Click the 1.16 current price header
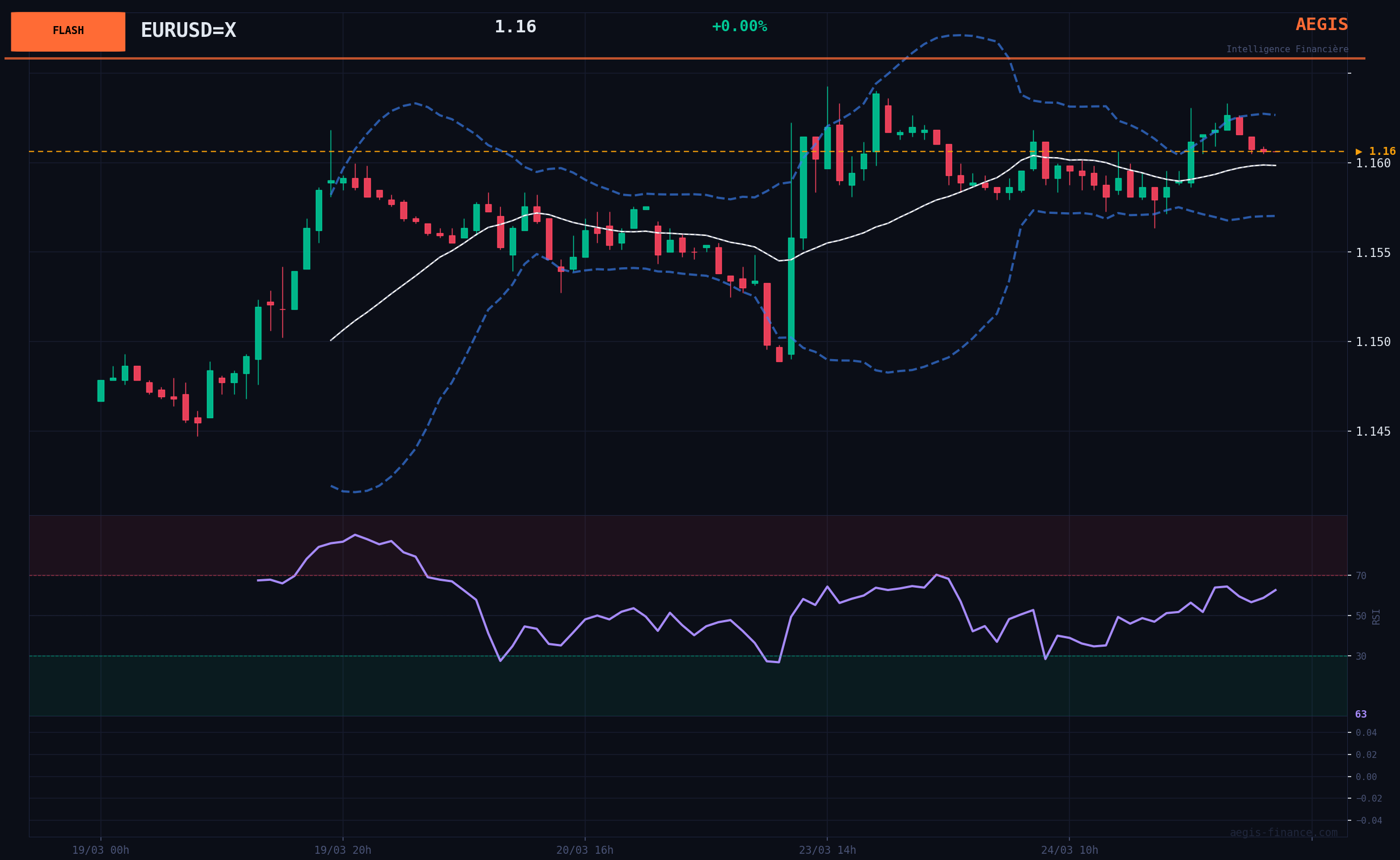 (x=515, y=27)
